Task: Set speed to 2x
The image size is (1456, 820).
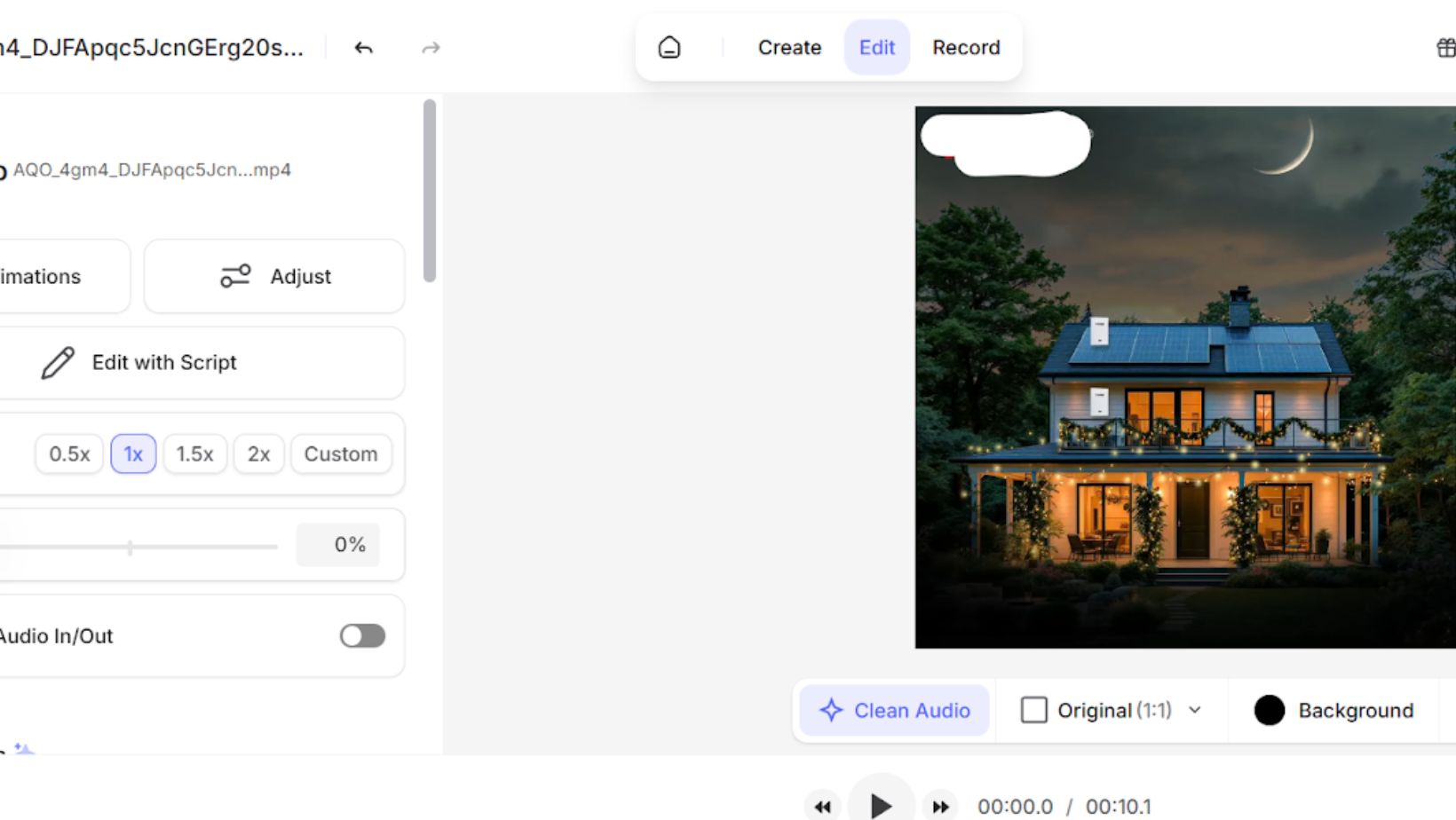Action: pos(258,454)
